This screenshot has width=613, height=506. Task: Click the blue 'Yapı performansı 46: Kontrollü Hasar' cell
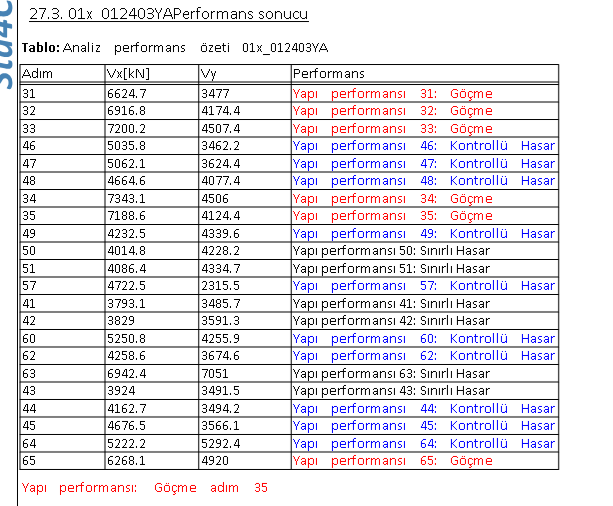(x=423, y=145)
